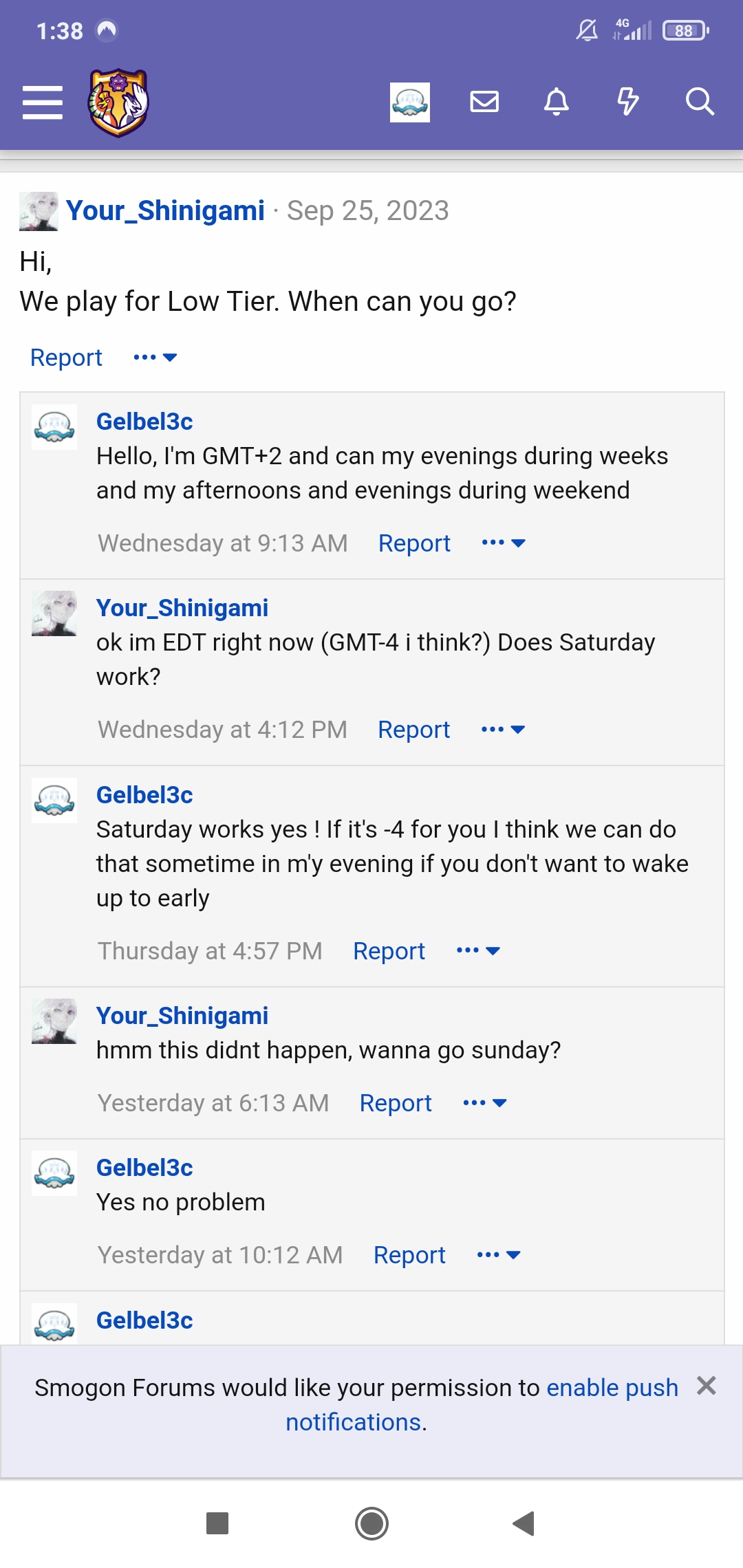743x1568 pixels.
Task: Open Your_Shinigami's profile name link
Action: 166,210
